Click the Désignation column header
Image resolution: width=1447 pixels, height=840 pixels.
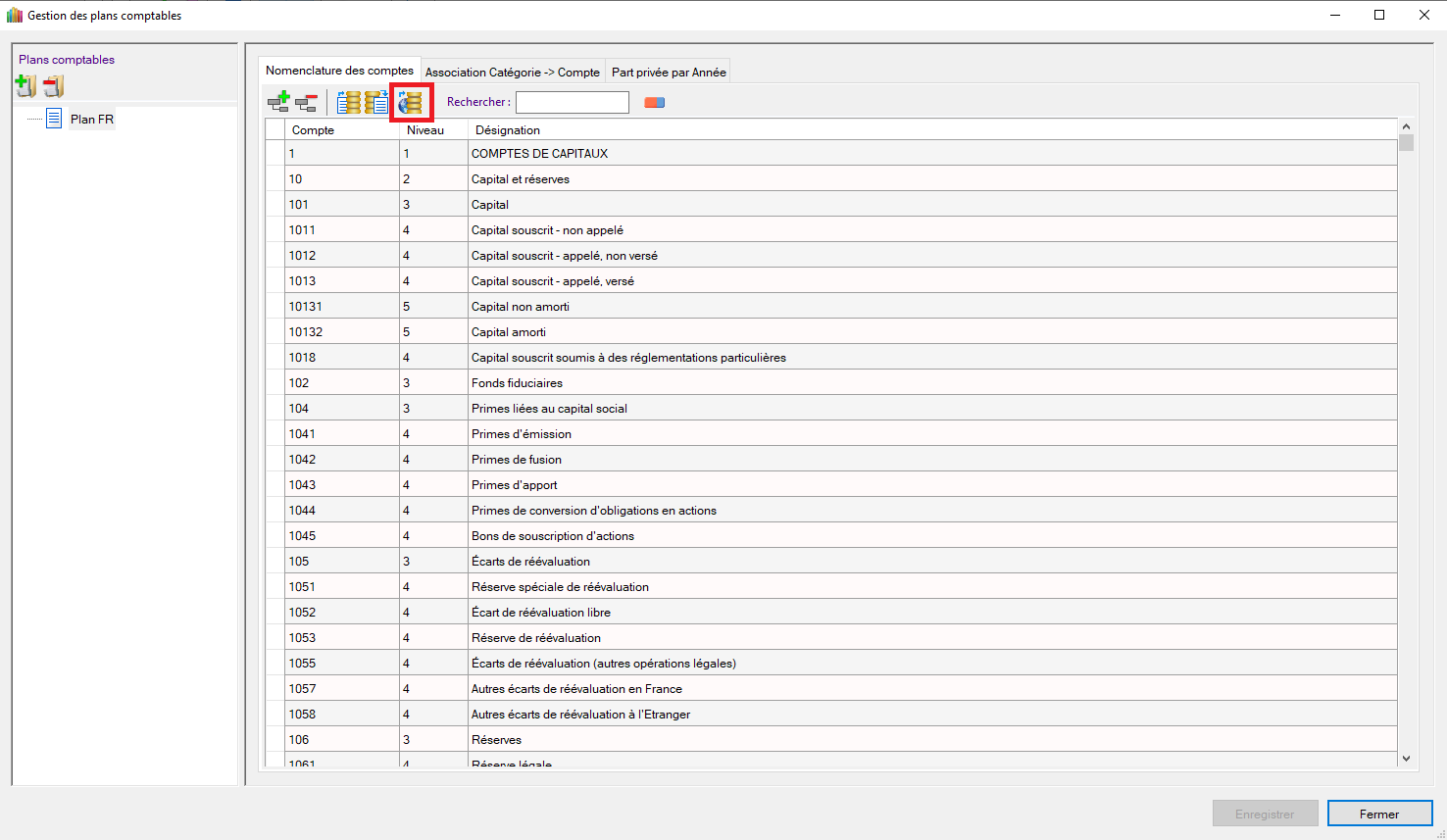point(508,130)
